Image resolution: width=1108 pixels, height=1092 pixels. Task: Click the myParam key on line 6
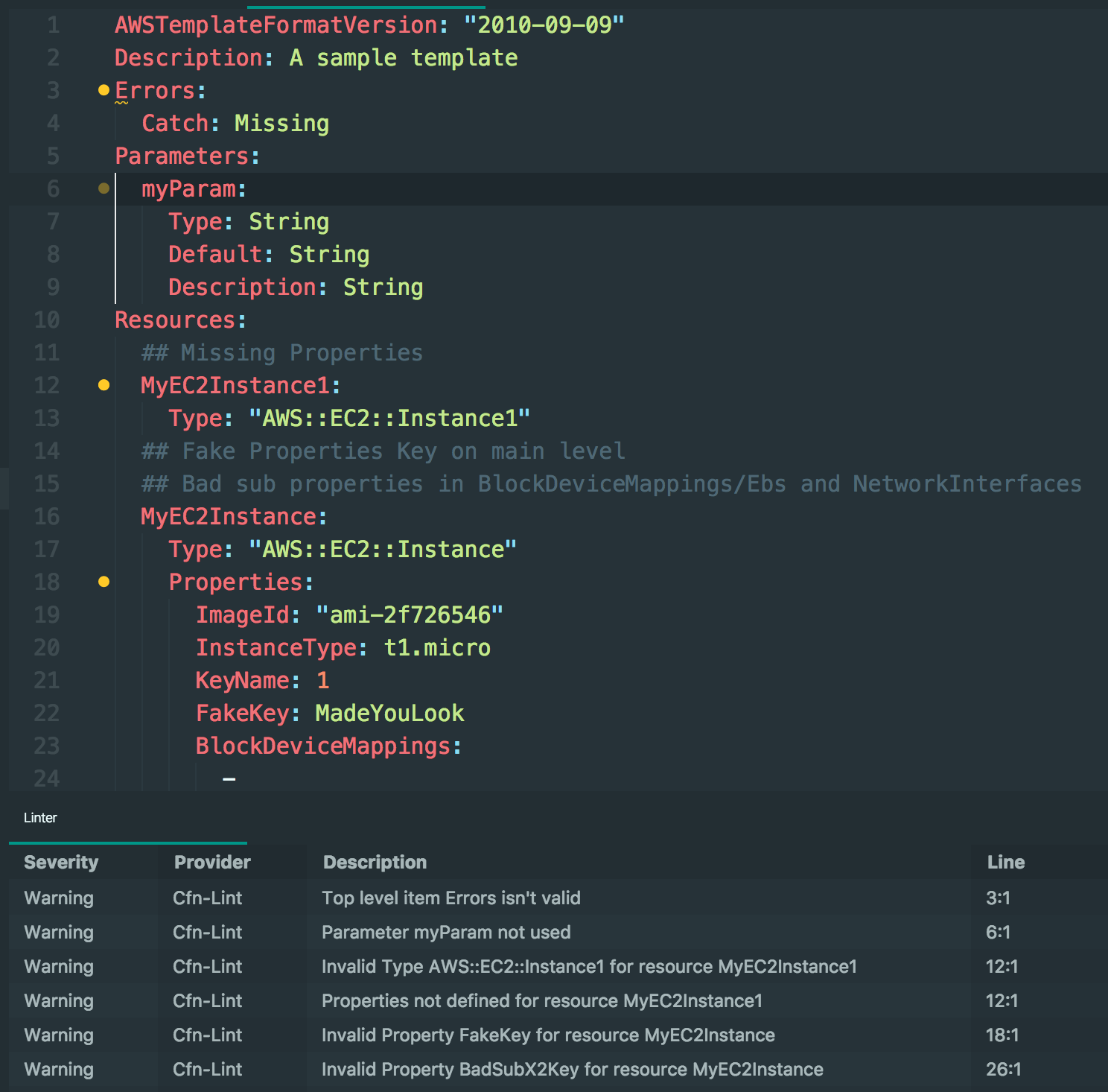(x=188, y=188)
